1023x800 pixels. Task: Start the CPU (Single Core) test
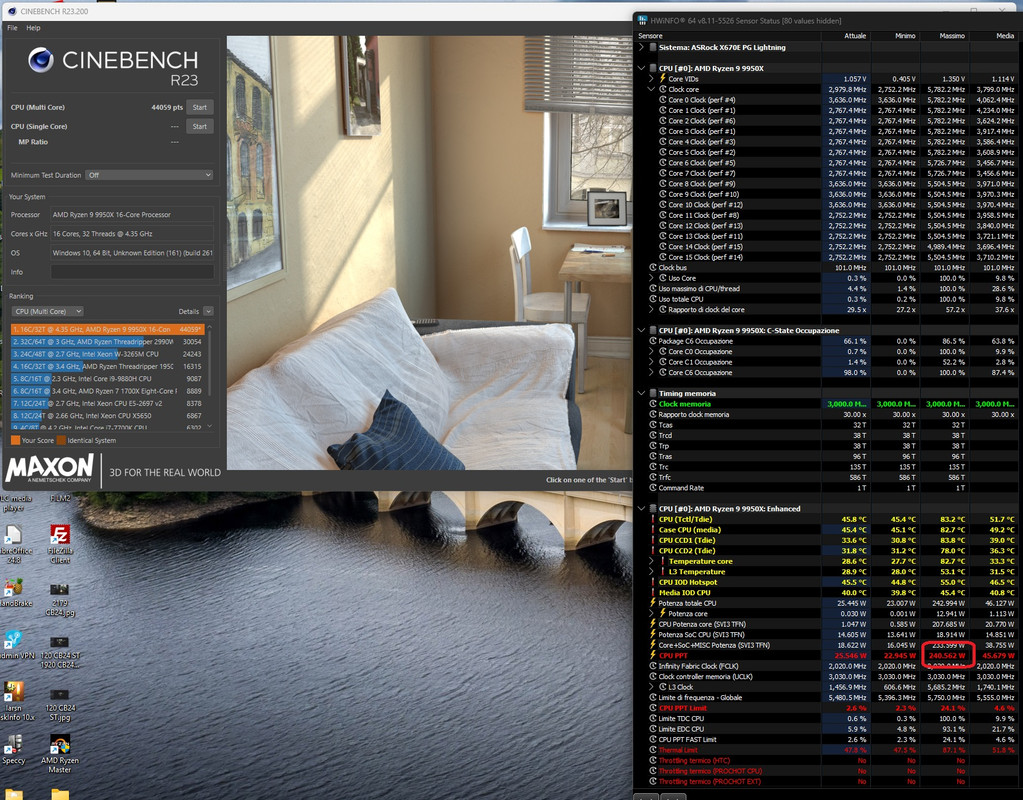200,127
